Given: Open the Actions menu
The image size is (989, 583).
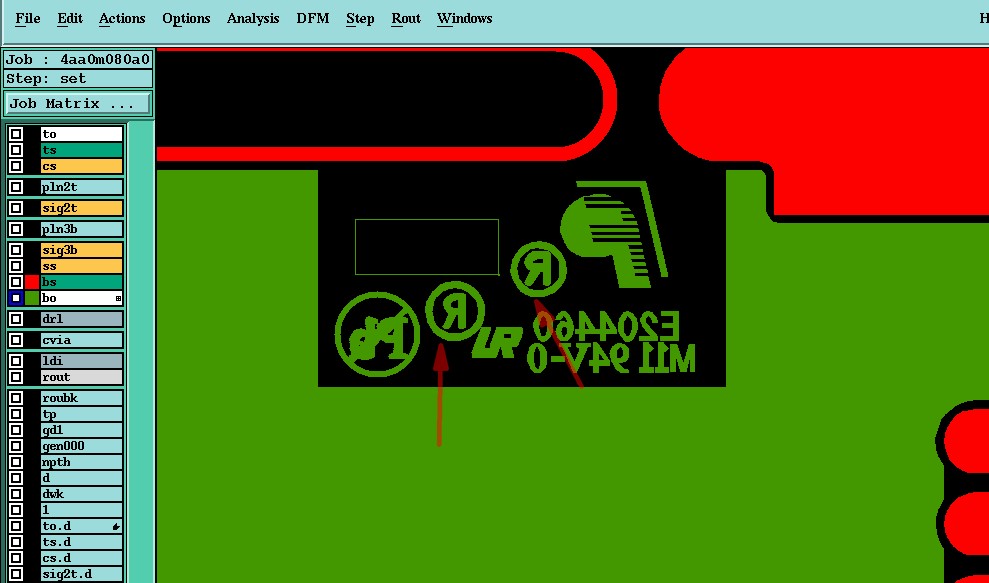Looking at the screenshot, I should pyautogui.click(x=122, y=18).
